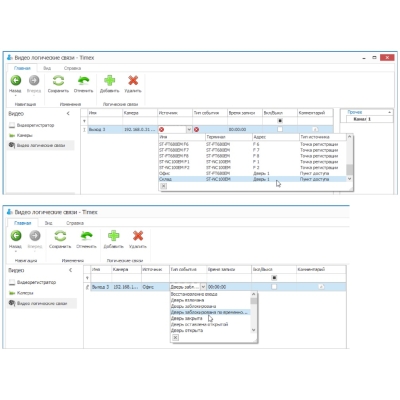The image size is (400, 400).
Task: Click the filter checkbox under the top on/off column
Action: pyautogui.click(x=280, y=121)
